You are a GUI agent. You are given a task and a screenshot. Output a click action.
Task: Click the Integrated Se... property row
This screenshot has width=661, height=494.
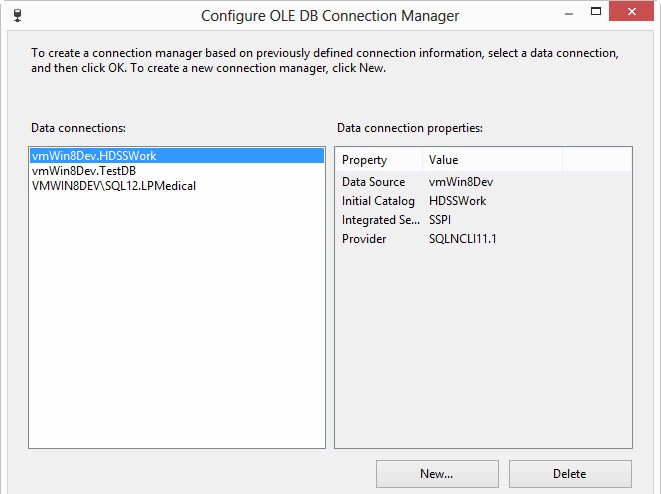tap(378, 220)
